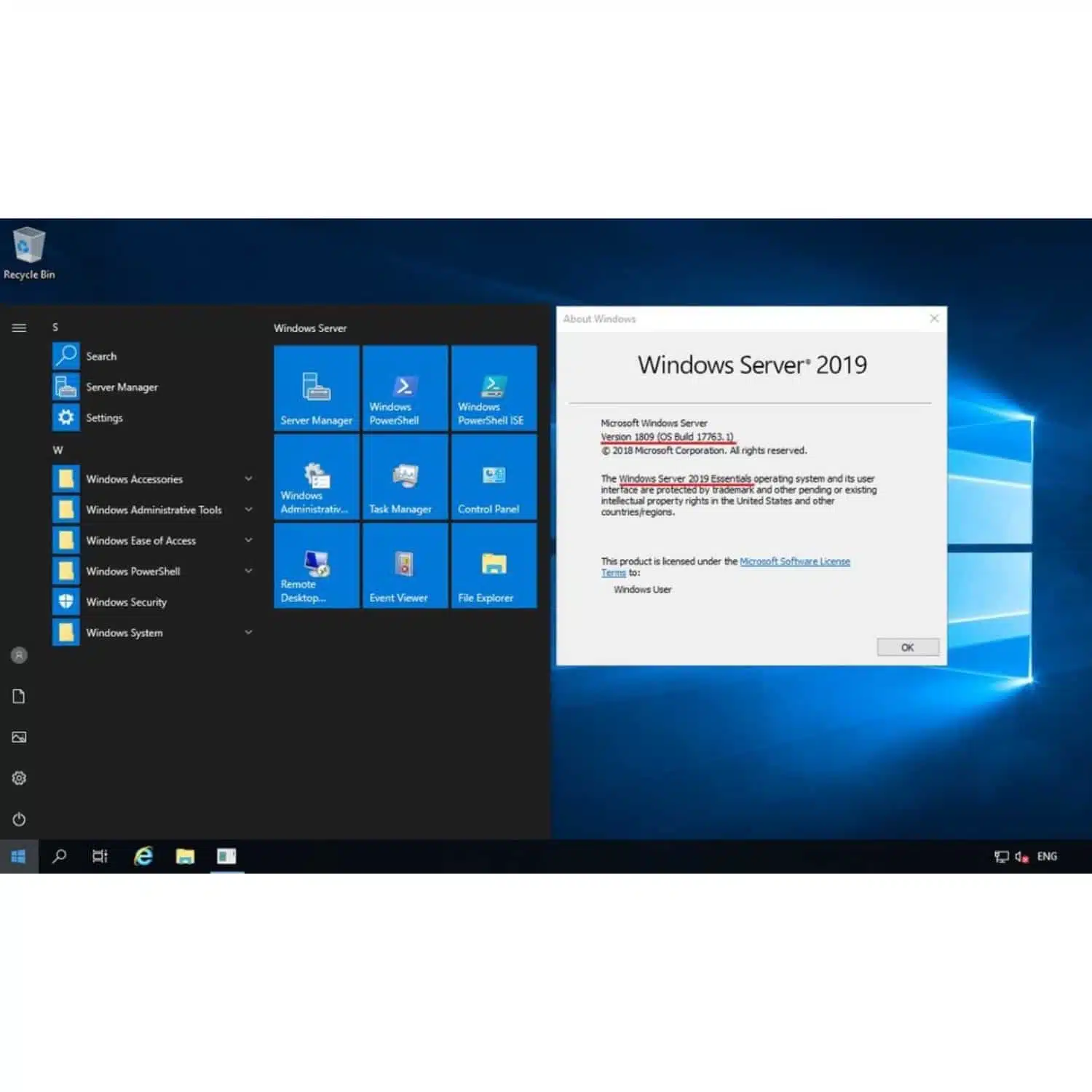The image size is (1092, 1092).
Task: Open the Server Manager tile
Action: pyautogui.click(x=317, y=388)
